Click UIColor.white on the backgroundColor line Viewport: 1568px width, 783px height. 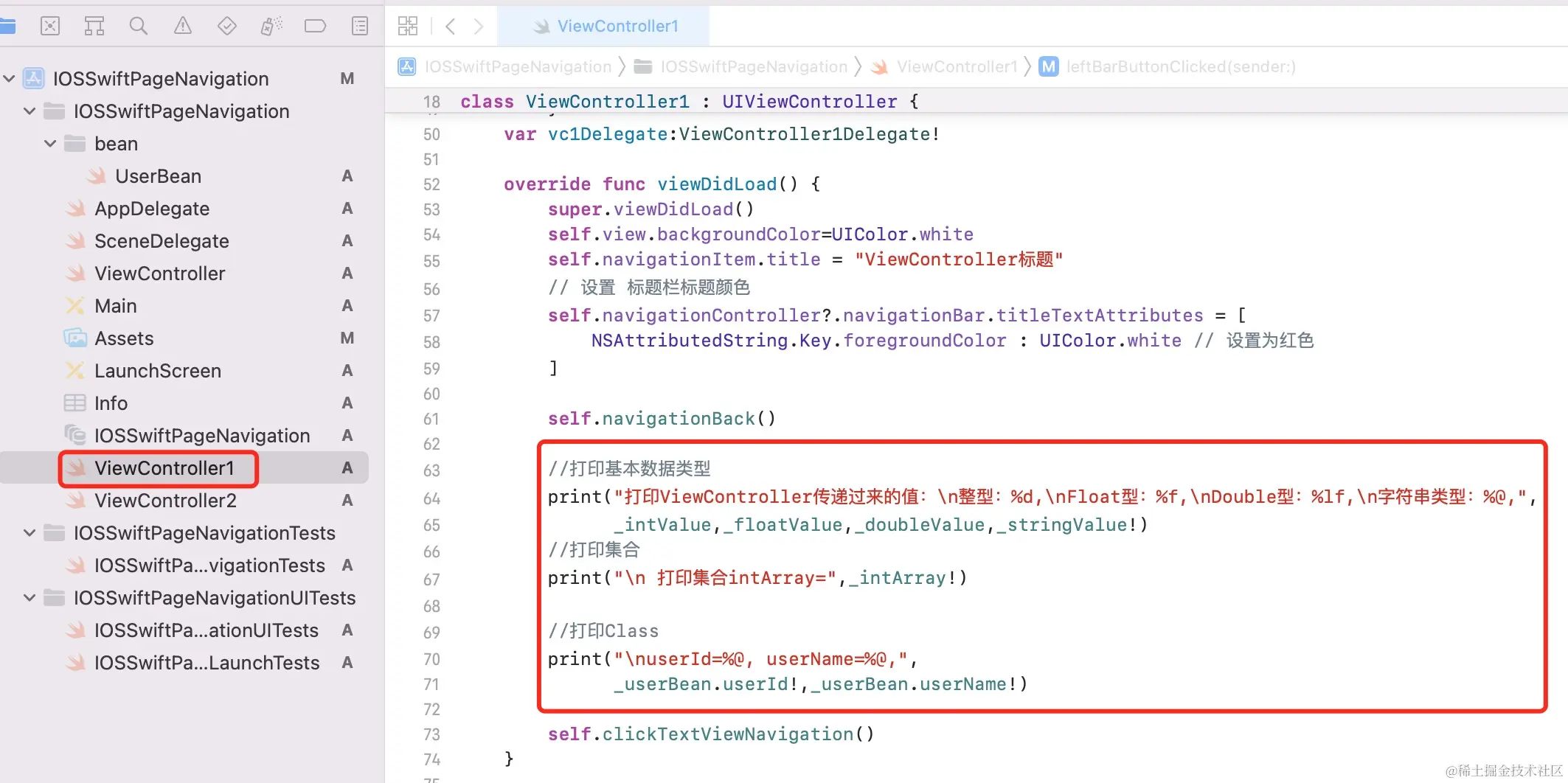click(903, 234)
